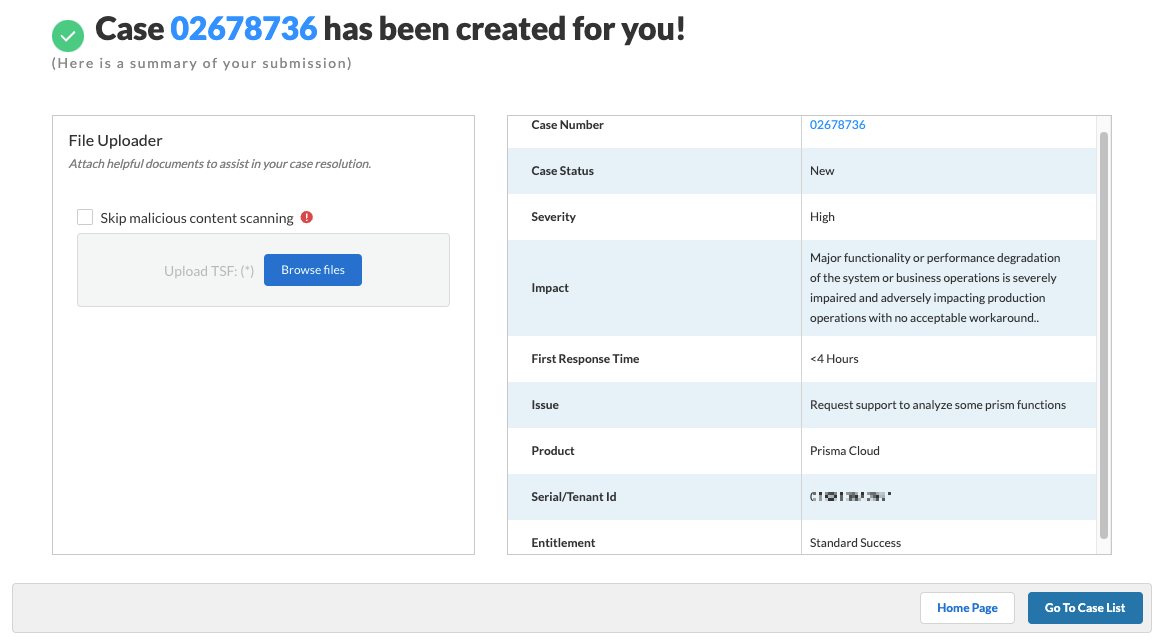Click the red alert icon beside scanning option
The height and width of the screenshot is (642, 1164).
point(307,217)
